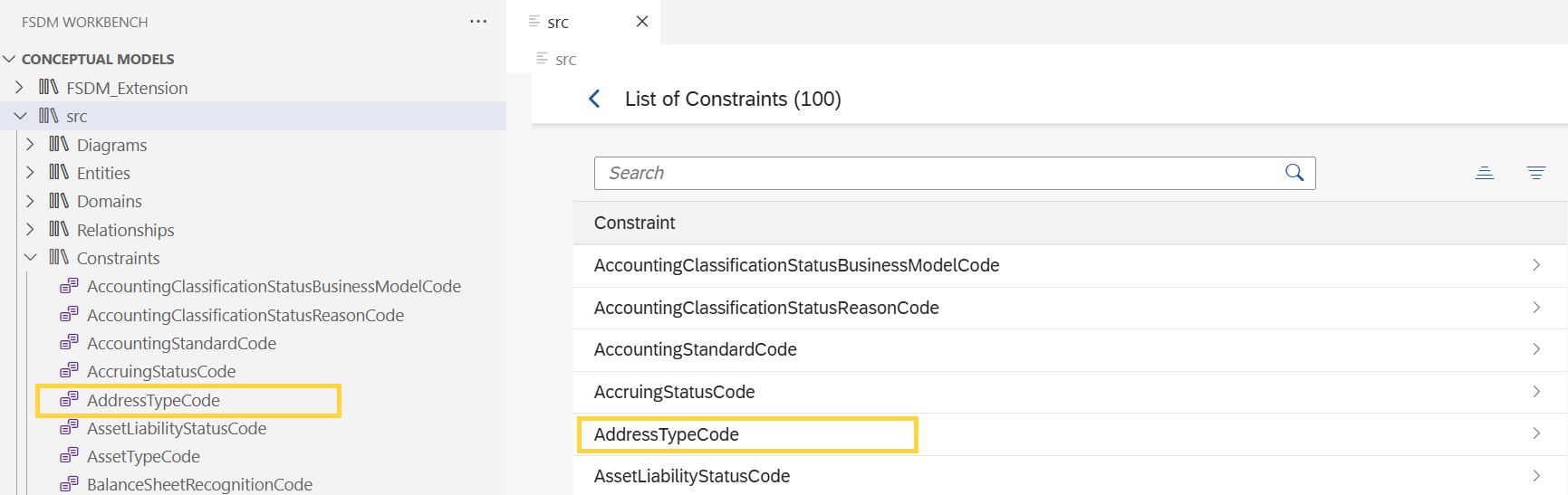Collapse the CONCEPTUAL MODELS section

[x=10, y=59]
